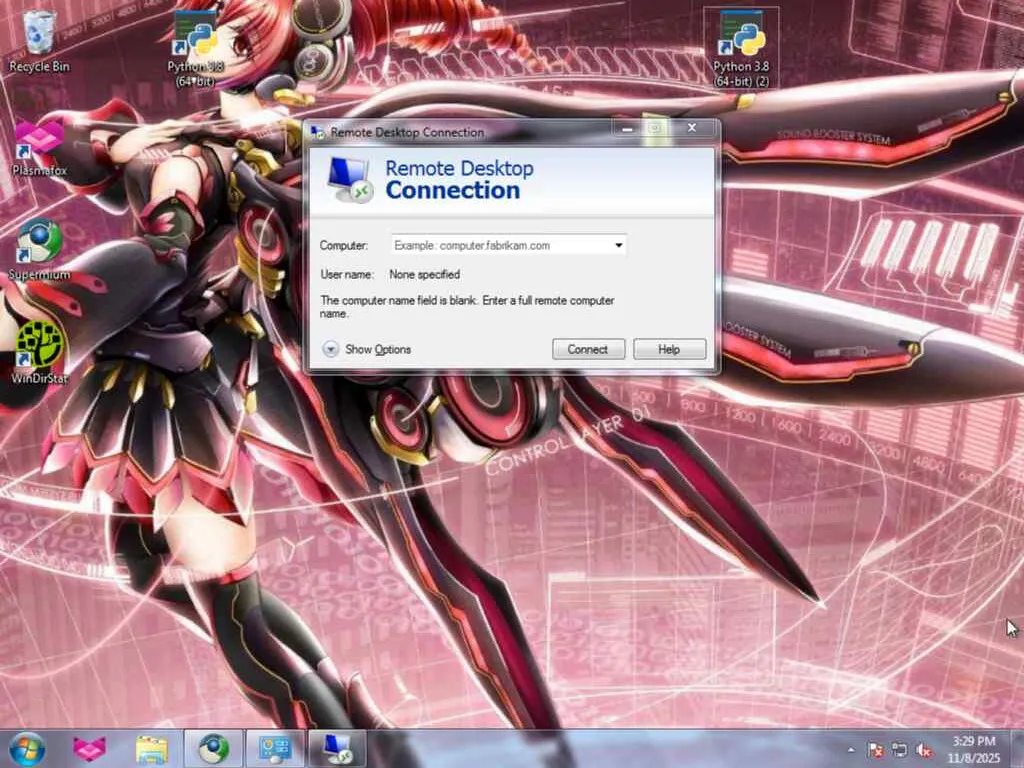Viewport: 1024px width, 768px height.
Task: Minimize the Remote Desktop Connection window
Action: [x=627, y=129]
